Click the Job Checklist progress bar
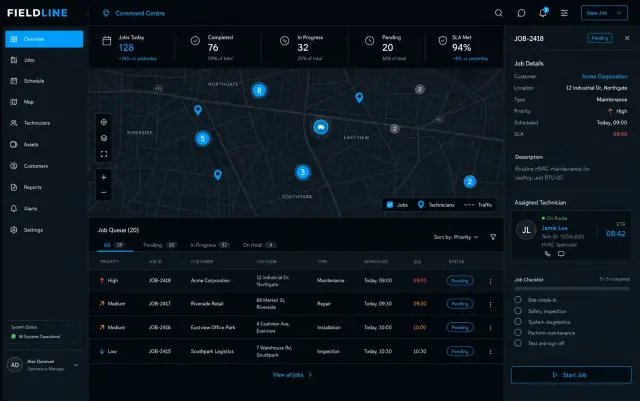The width and height of the screenshot is (640, 401). click(572, 288)
